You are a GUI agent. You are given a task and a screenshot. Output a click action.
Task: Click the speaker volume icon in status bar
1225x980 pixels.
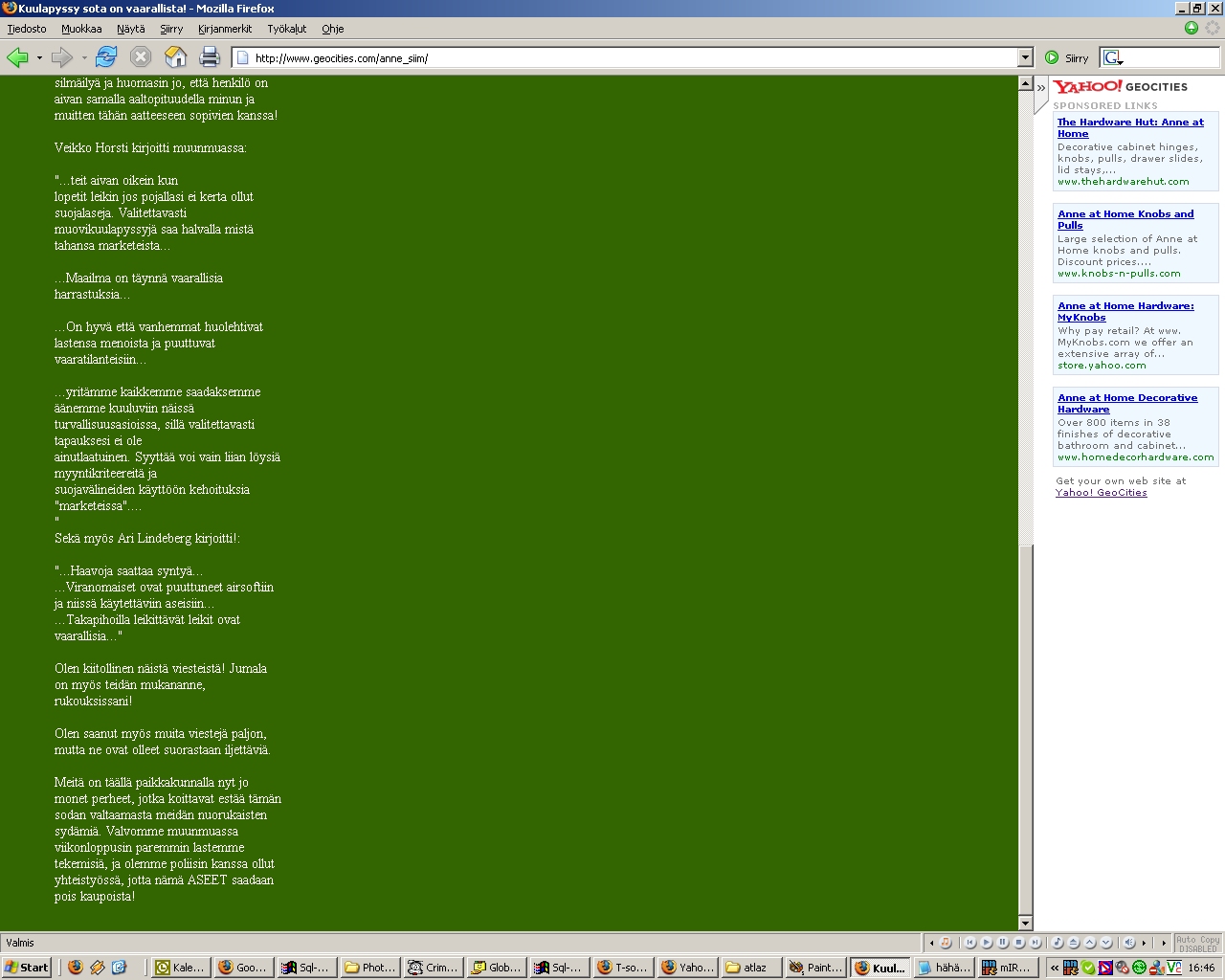[x=1129, y=943]
